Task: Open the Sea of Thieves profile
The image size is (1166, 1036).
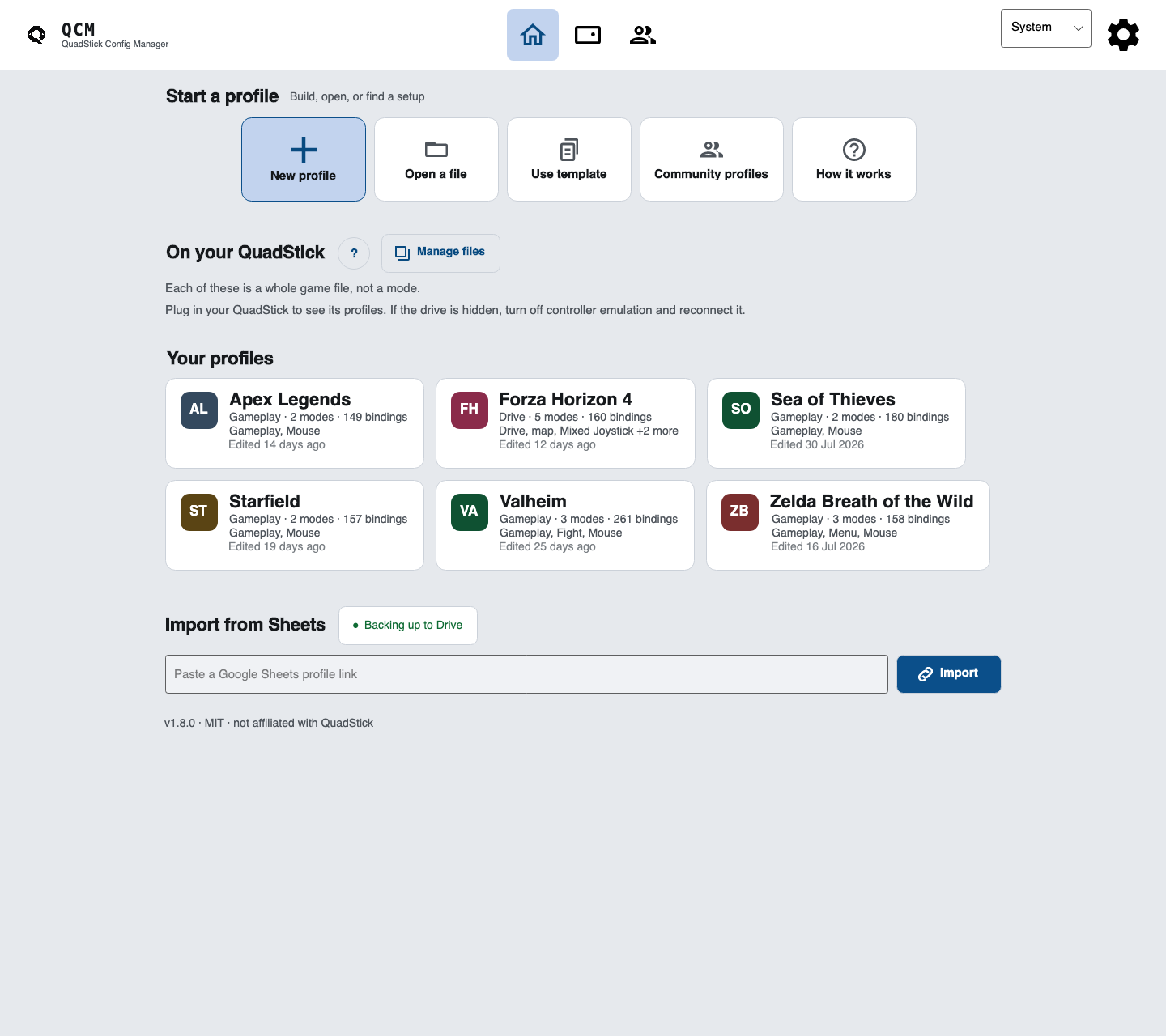Action: click(x=836, y=423)
